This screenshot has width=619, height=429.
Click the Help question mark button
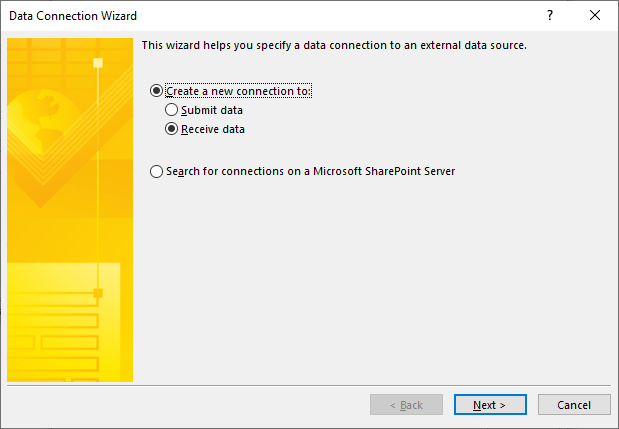pos(549,16)
